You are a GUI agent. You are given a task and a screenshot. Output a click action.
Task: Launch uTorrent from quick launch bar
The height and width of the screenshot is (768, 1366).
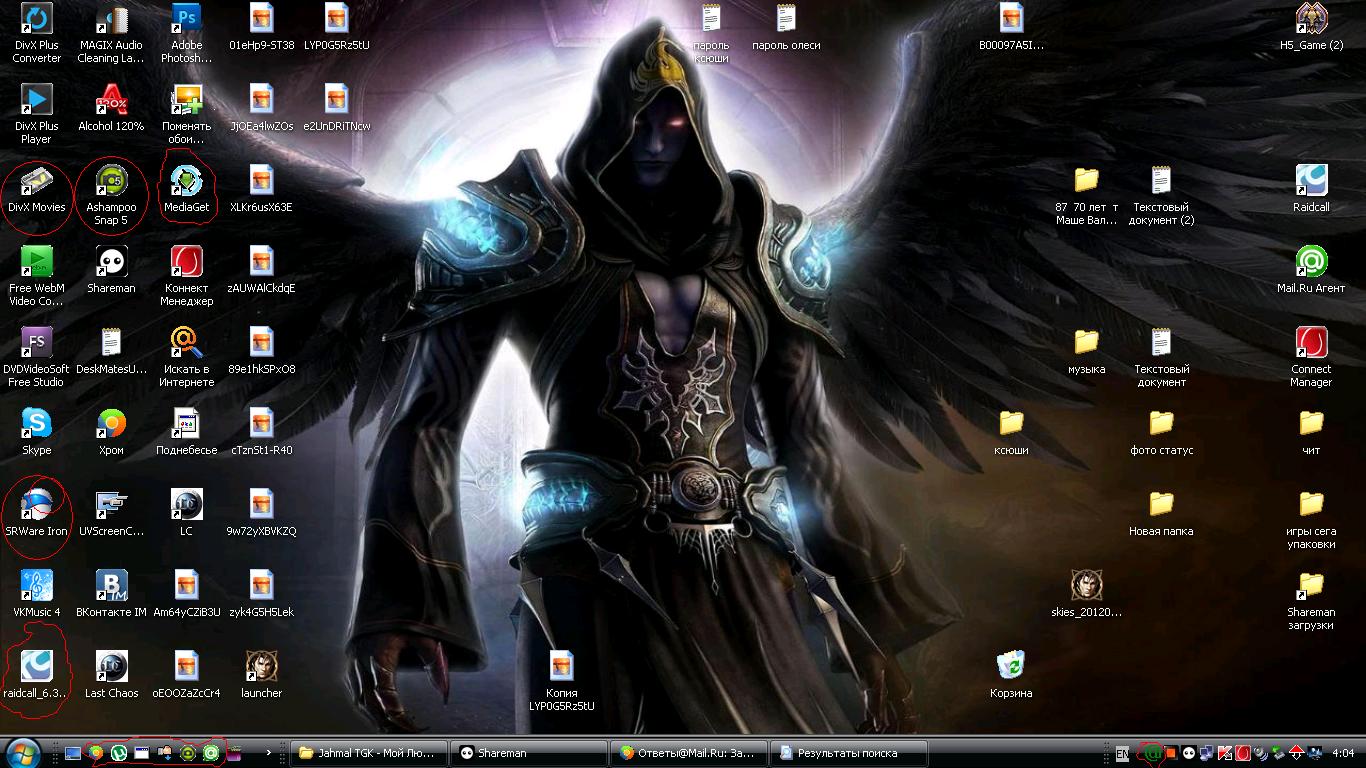119,753
